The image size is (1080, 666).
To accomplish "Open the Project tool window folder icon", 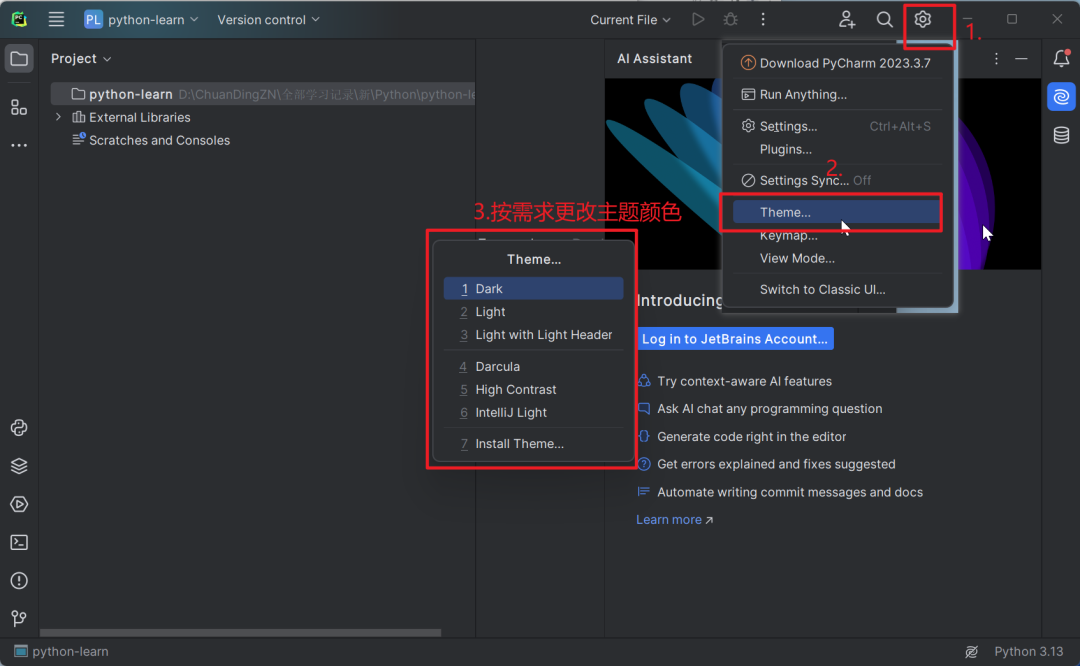I will click(19, 59).
